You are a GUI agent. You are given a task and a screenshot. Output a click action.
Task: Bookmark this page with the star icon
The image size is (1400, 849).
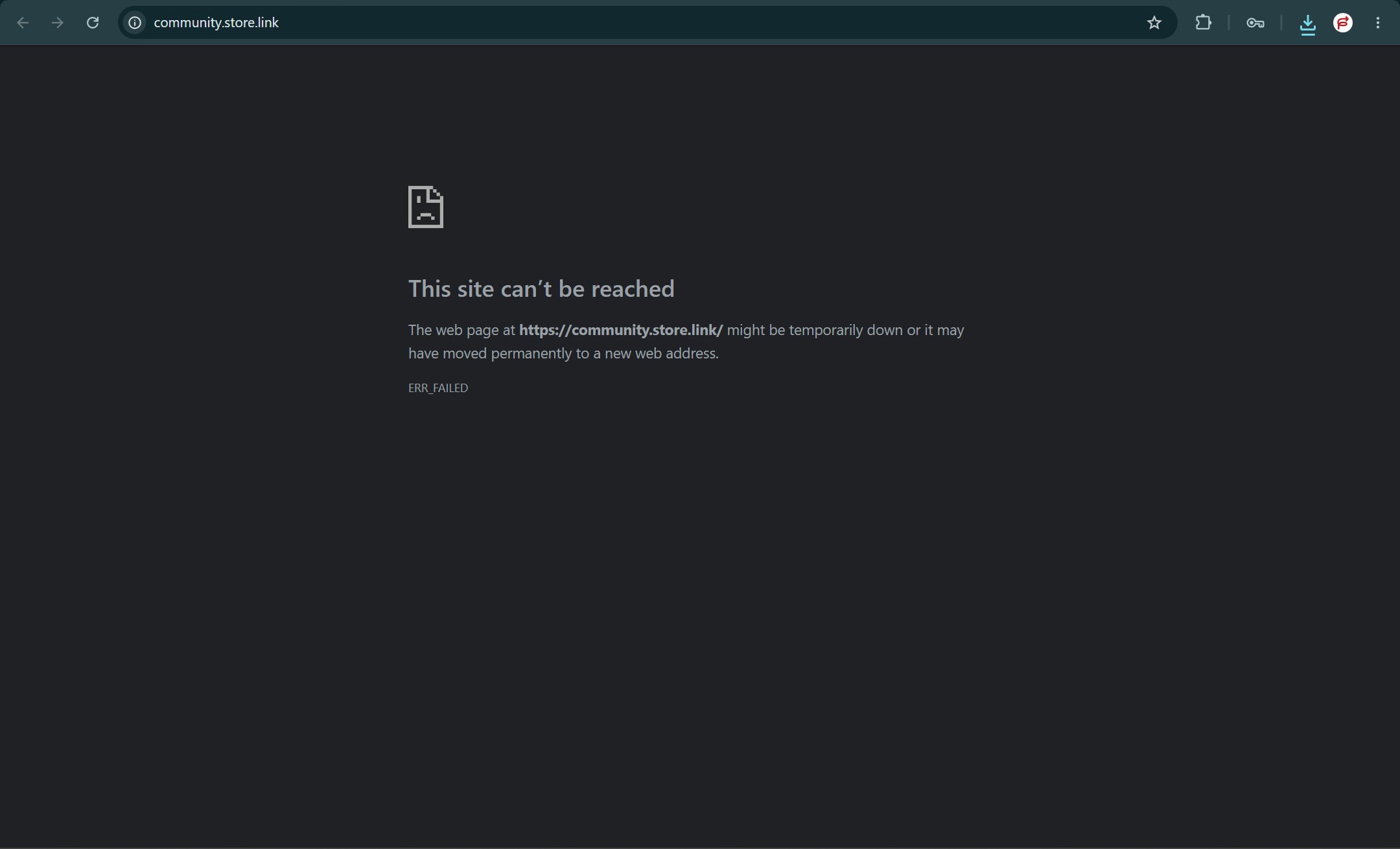click(x=1154, y=23)
